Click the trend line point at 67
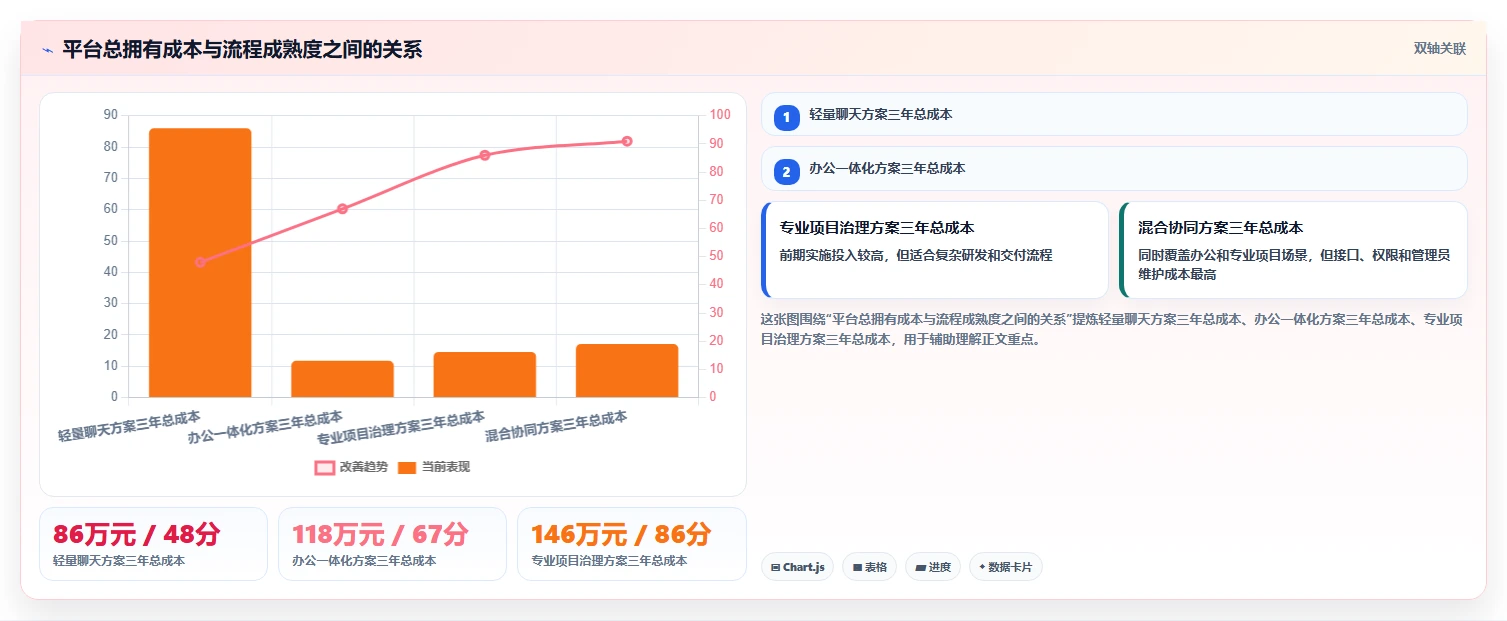The image size is (1507, 621). tap(342, 208)
